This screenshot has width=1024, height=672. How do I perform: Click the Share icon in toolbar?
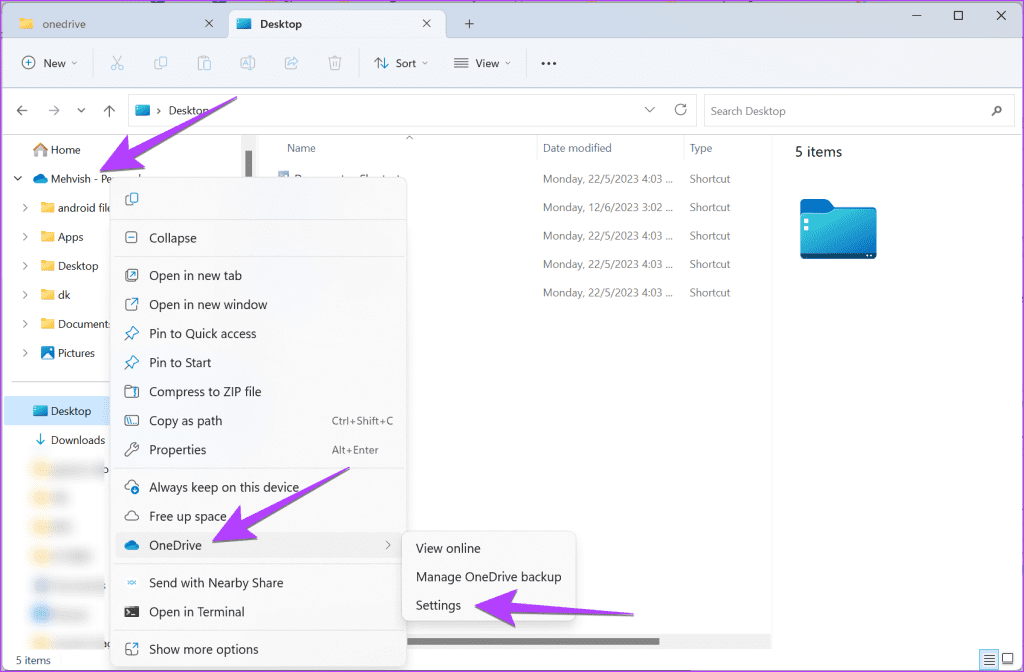[292, 63]
